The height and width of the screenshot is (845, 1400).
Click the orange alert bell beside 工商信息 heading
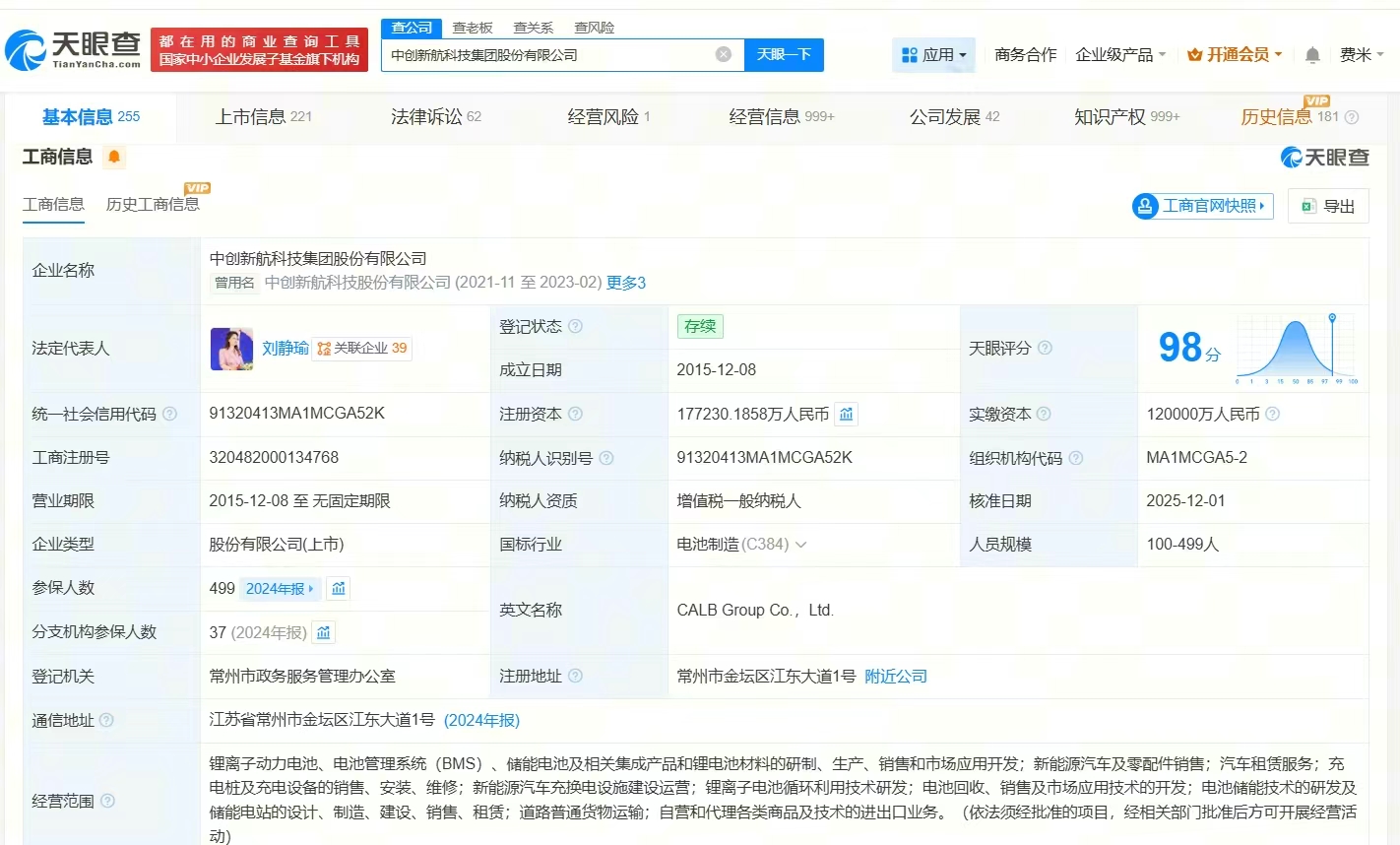pos(114,157)
